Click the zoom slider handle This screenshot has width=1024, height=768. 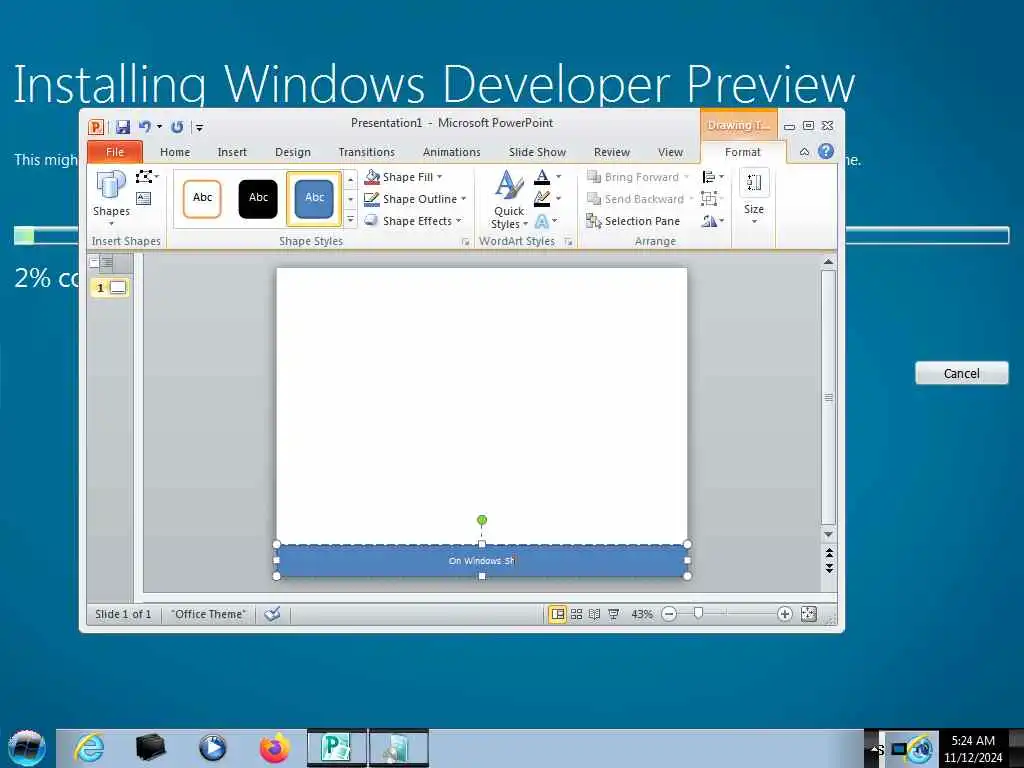tap(698, 613)
